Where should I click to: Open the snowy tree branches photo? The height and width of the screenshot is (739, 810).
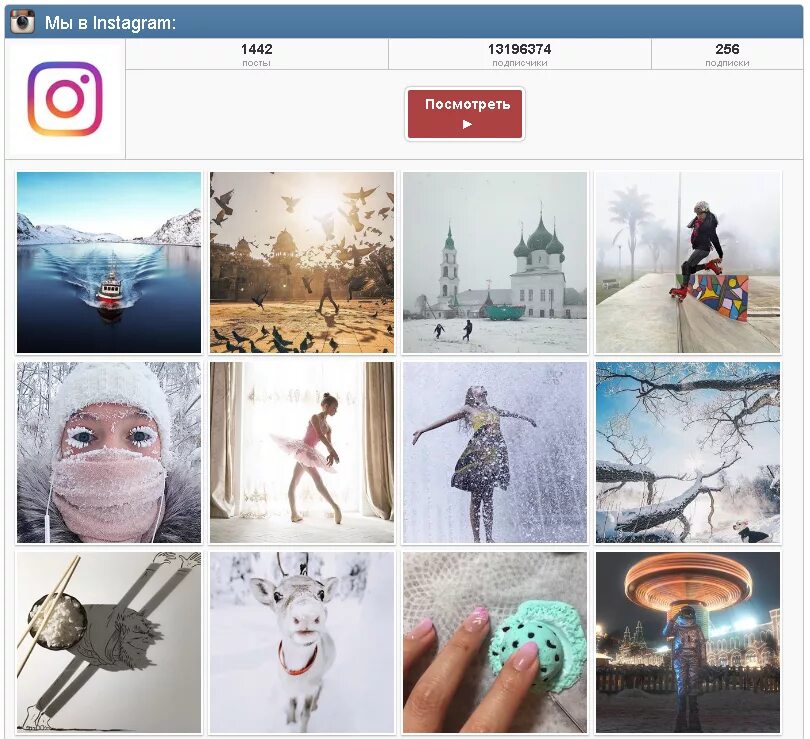coord(688,452)
